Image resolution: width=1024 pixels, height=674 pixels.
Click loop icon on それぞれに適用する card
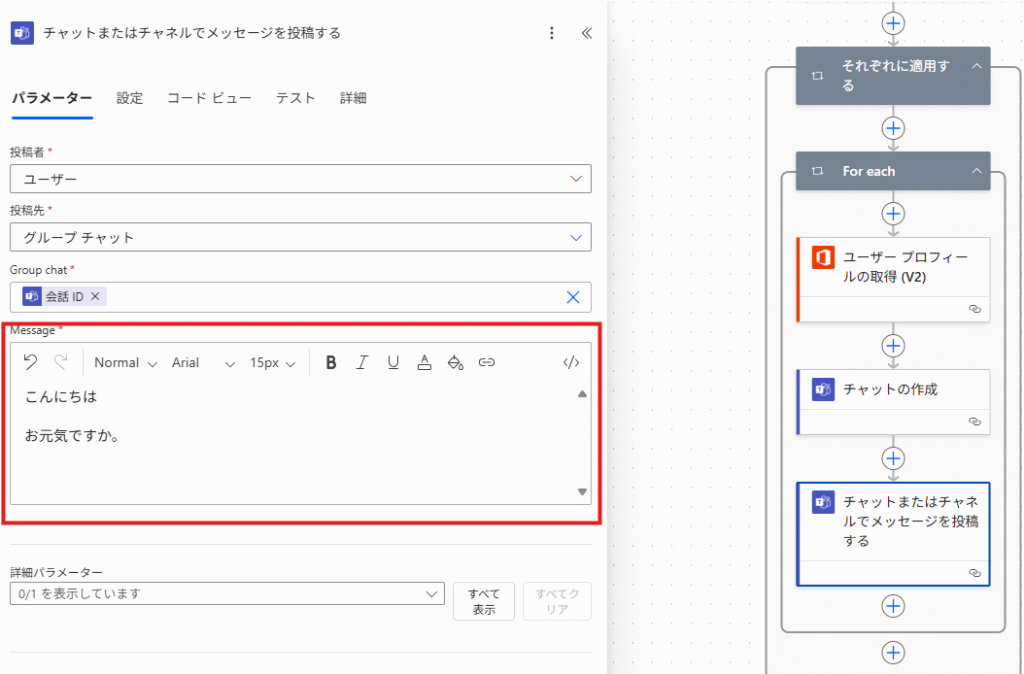(x=817, y=76)
